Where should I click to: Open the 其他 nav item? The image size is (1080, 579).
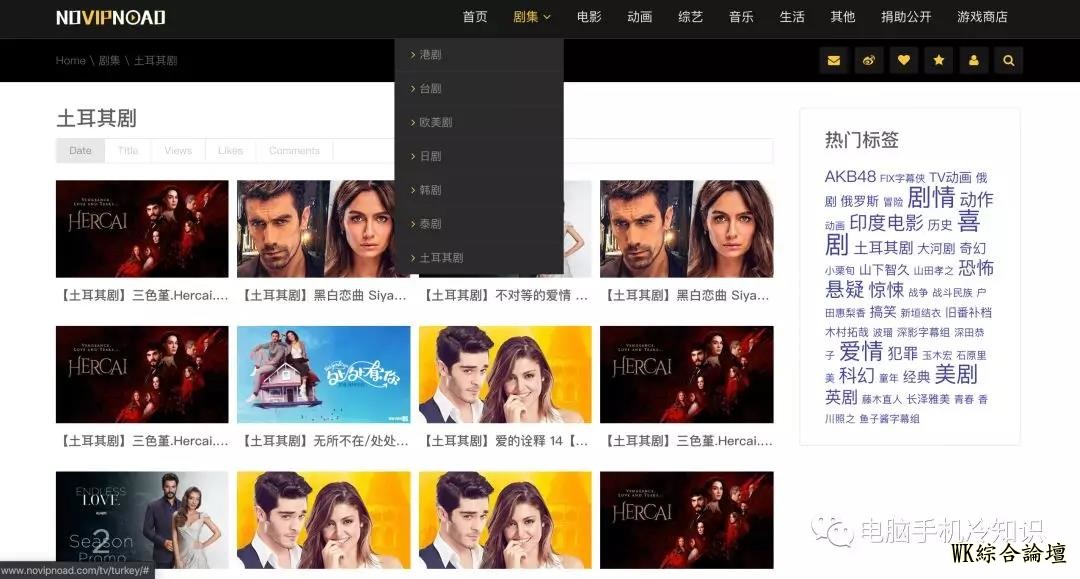click(x=842, y=17)
